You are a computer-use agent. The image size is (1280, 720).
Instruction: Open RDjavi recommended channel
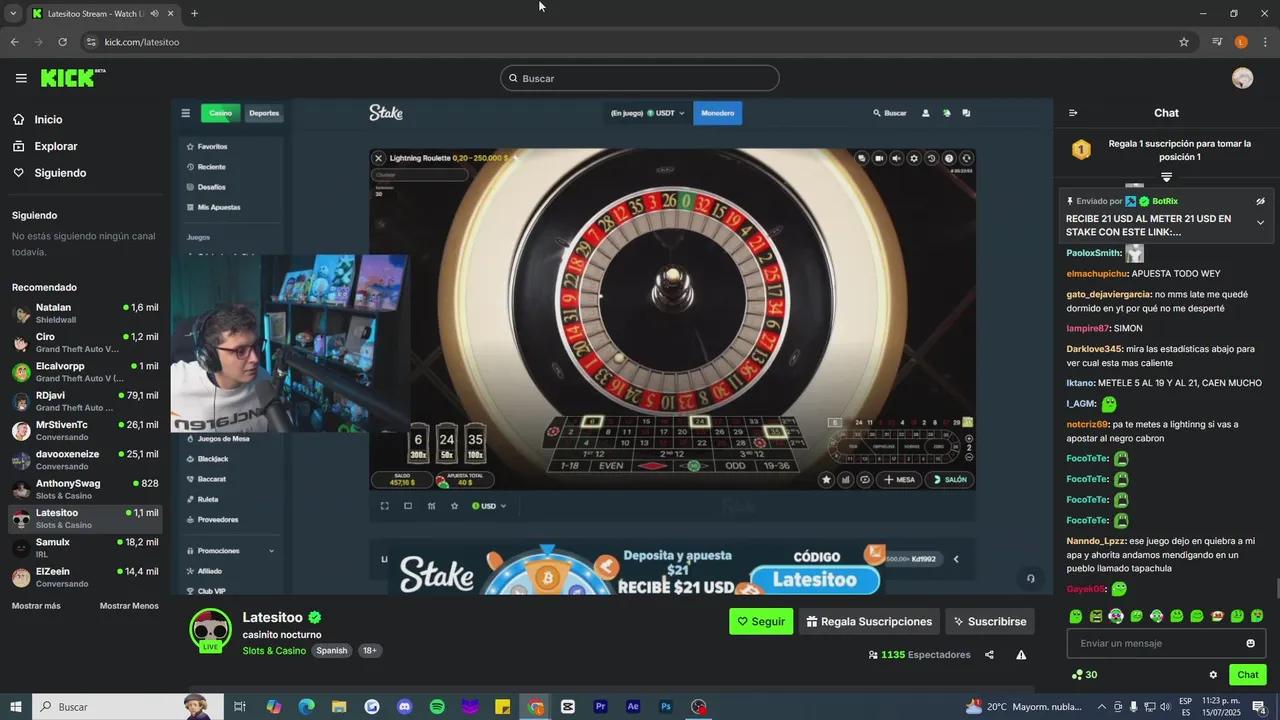tap(85, 401)
